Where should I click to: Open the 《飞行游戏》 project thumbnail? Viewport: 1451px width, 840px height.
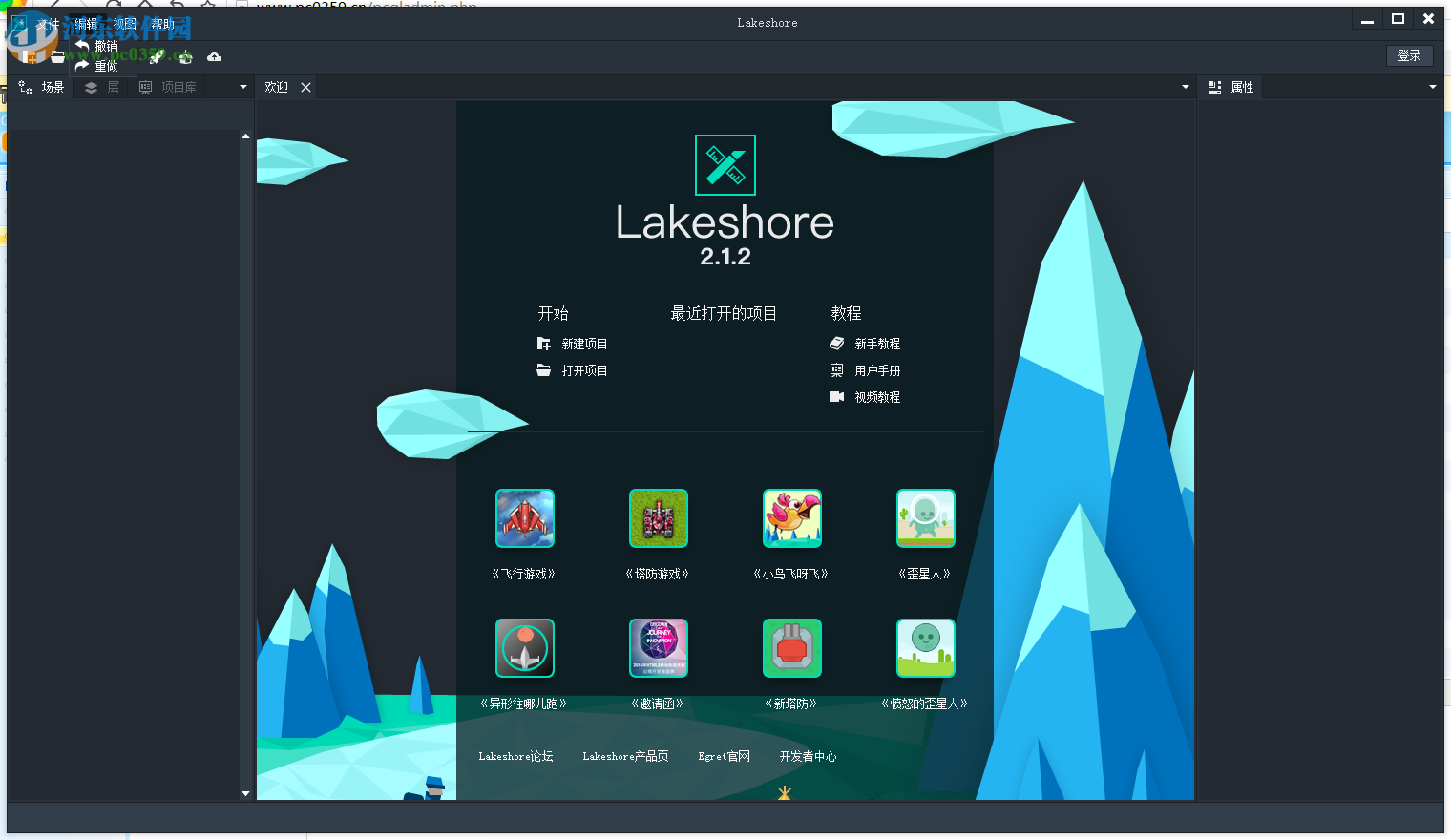pyautogui.click(x=524, y=518)
